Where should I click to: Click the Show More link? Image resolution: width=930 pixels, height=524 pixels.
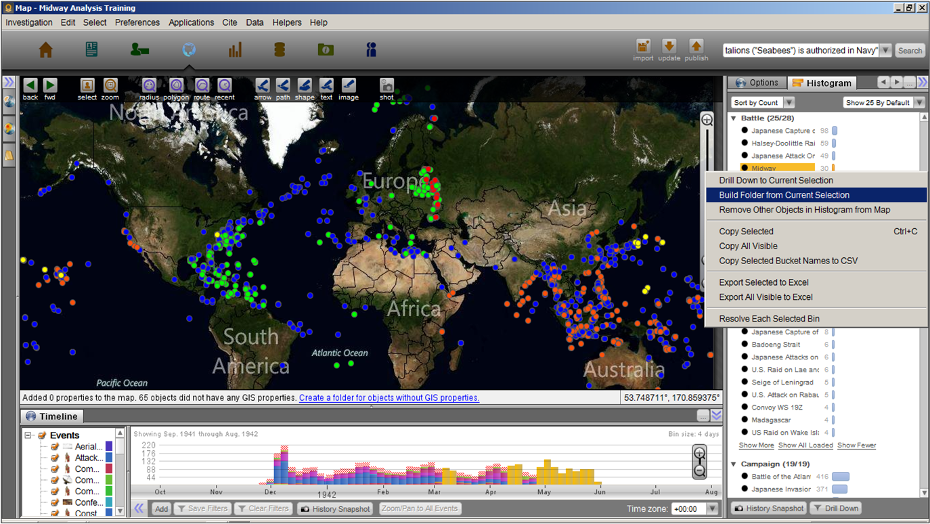click(756, 446)
